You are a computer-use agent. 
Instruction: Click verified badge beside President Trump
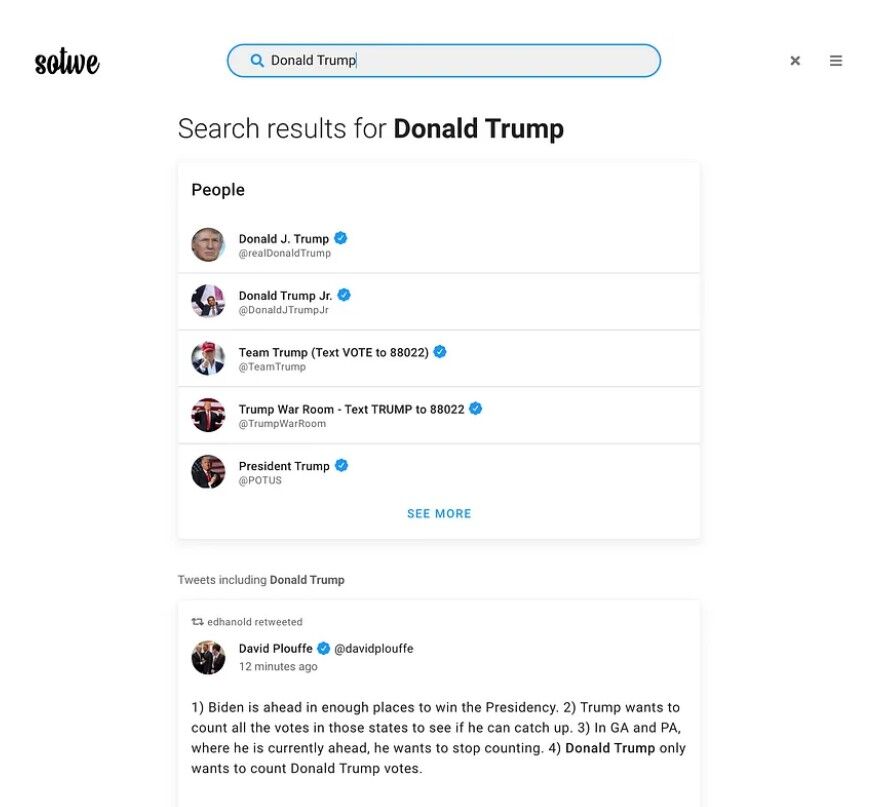pyautogui.click(x=341, y=465)
